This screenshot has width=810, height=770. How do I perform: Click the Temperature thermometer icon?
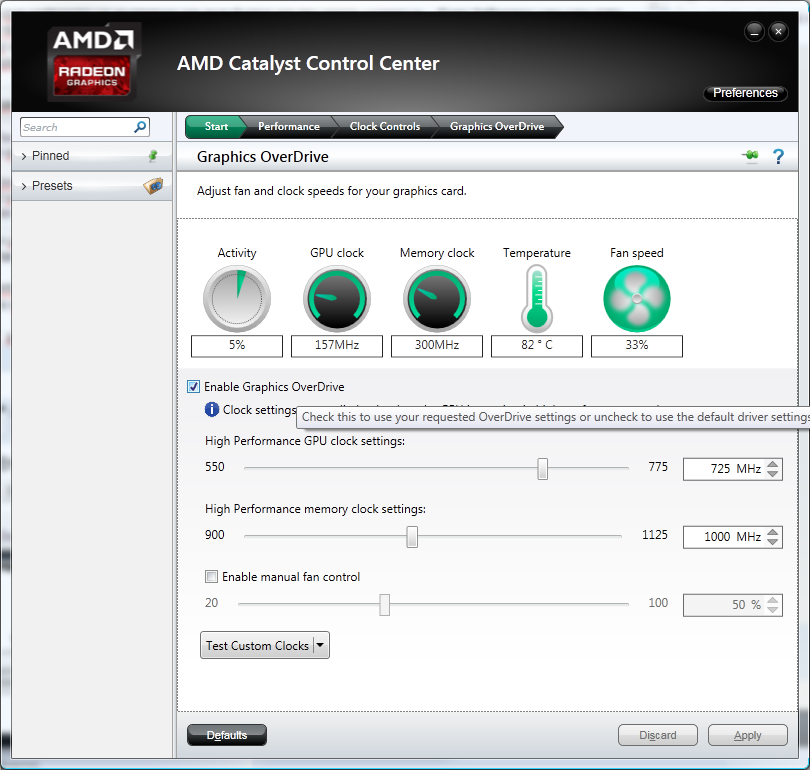537,298
